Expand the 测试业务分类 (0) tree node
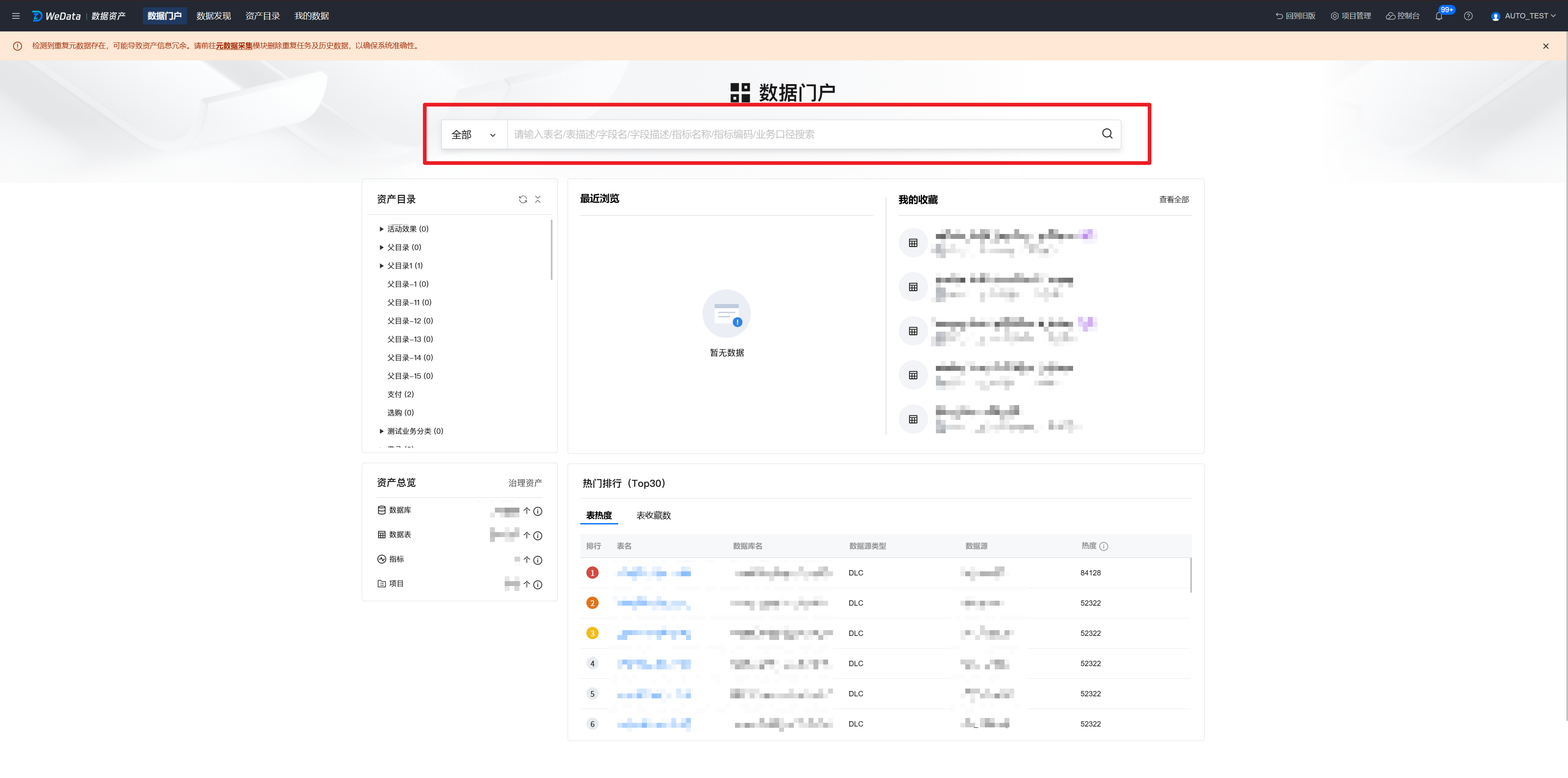 (x=382, y=431)
